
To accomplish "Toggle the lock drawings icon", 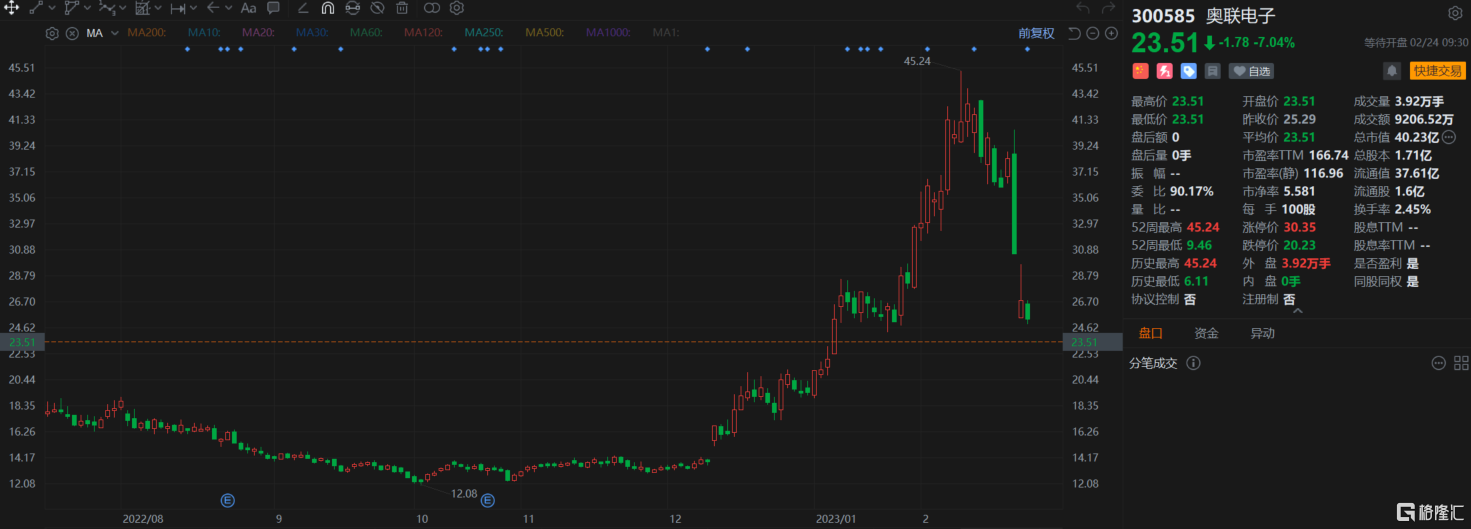I will pos(353,8).
